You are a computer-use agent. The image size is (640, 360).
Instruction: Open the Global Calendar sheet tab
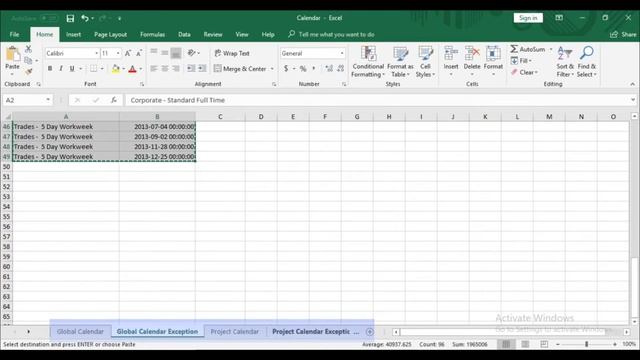click(80, 332)
